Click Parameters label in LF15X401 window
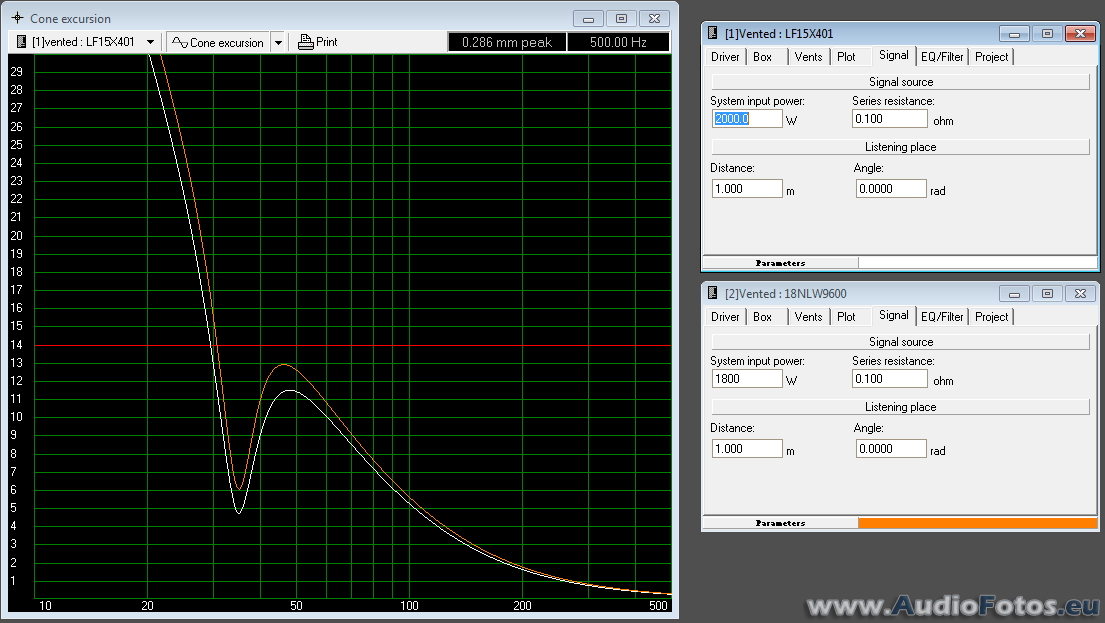This screenshot has width=1105, height=623. coord(780,263)
